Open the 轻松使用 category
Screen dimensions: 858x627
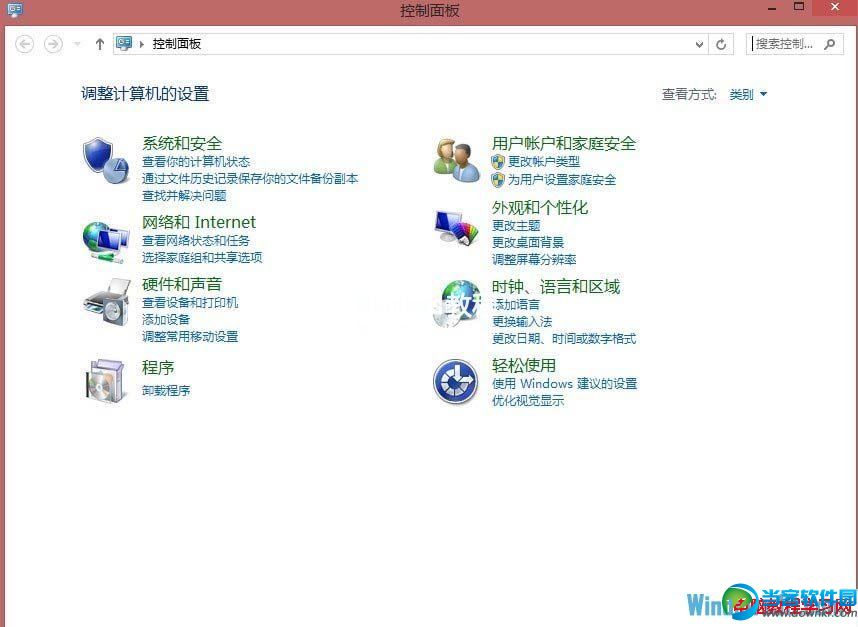coord(524,365)
